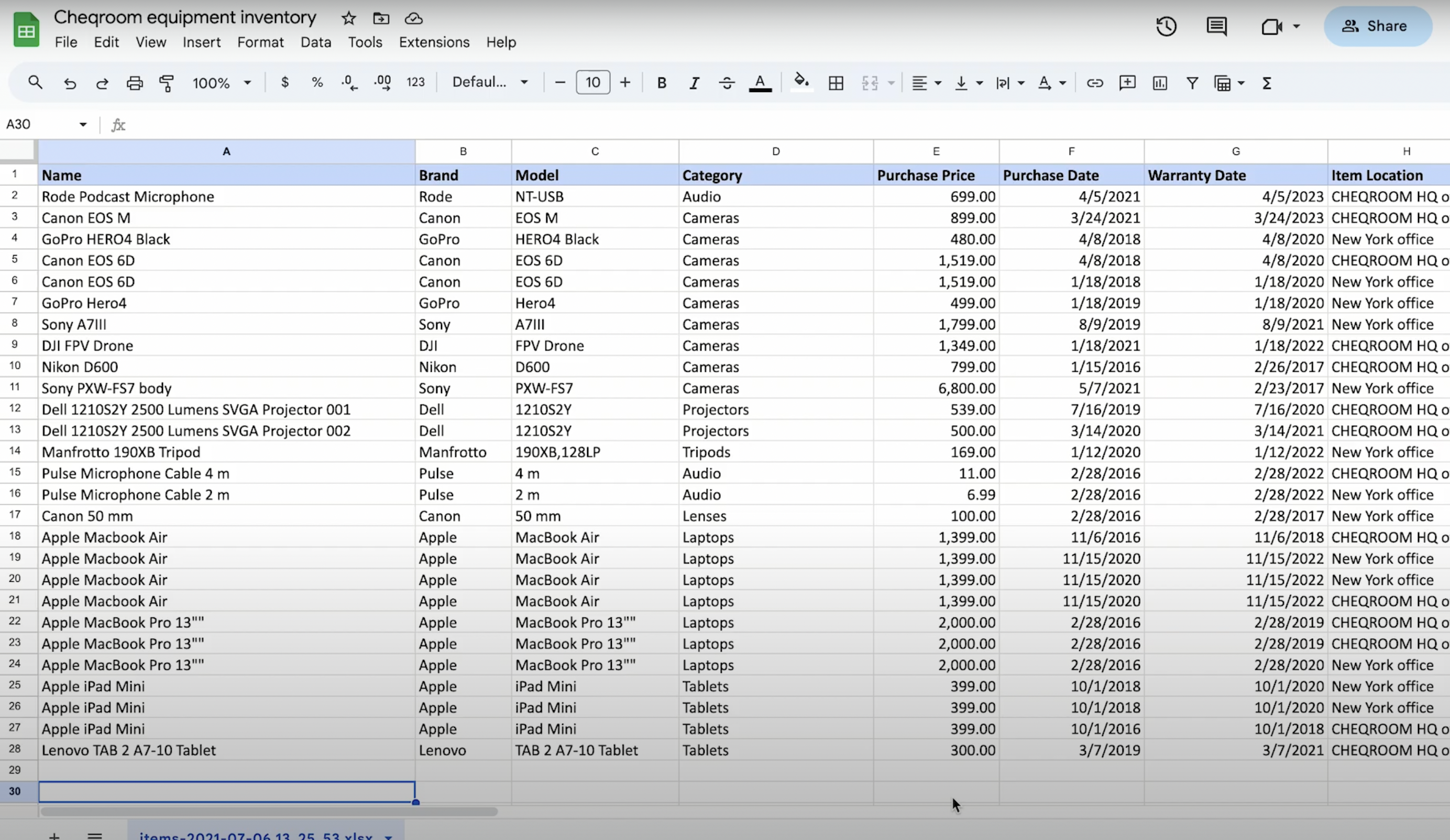Expand the font size dropdown showing 10
Screen dimensions: 1450x840
pos(593,82)
